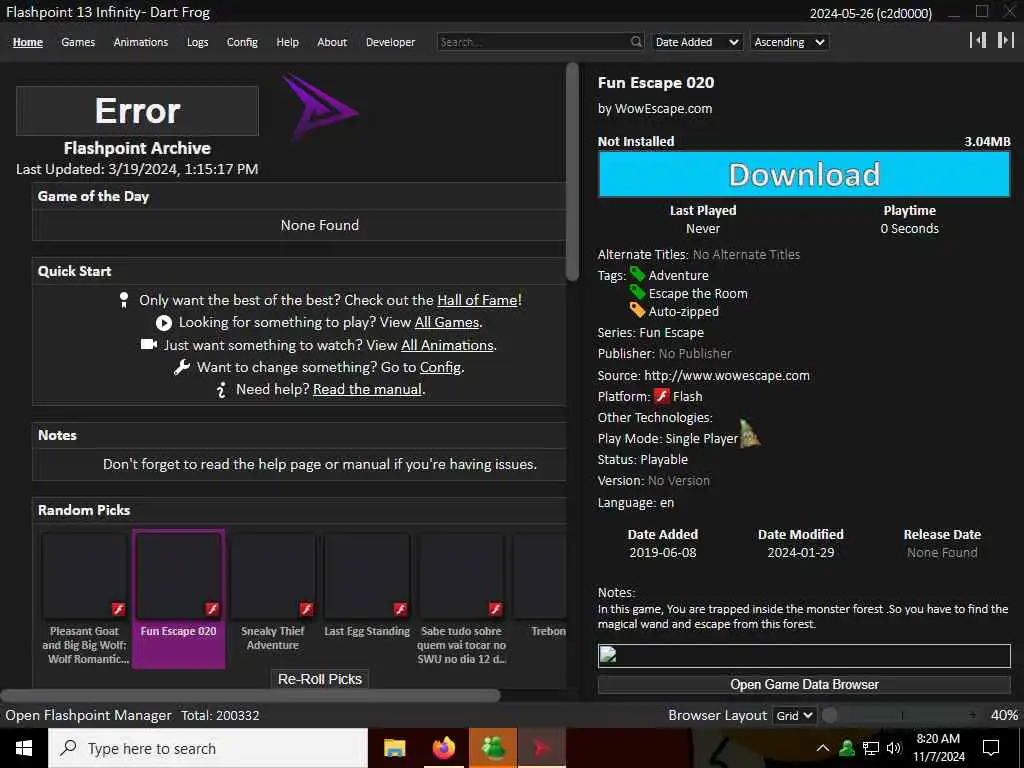The image size is (1024, 768).
Task: Click the Windows taskbar search box
Action: (208, 748)
